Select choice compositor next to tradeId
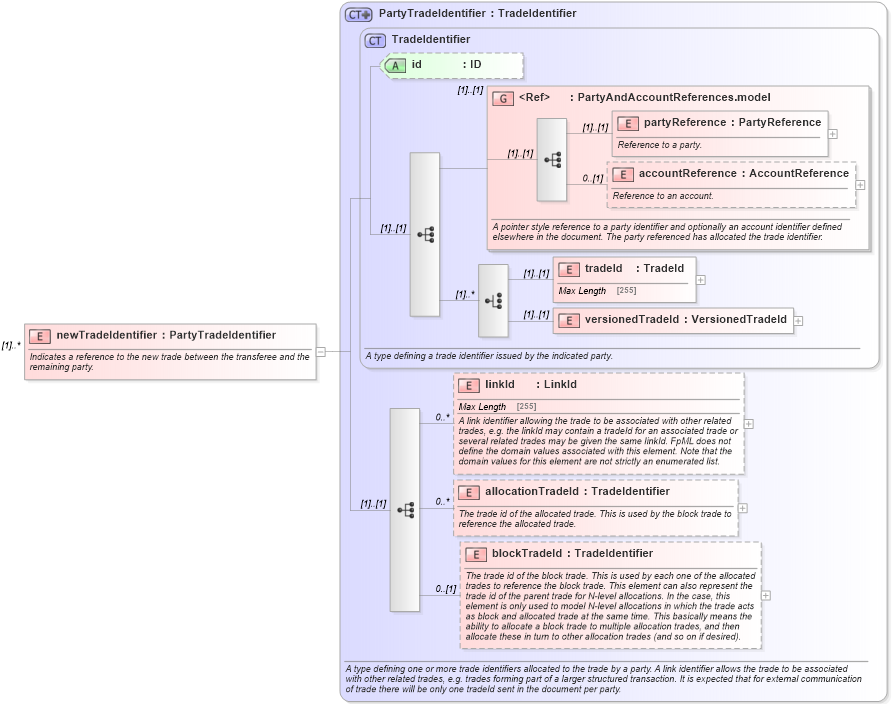892x704 pixels. click(x=493, y=300)
